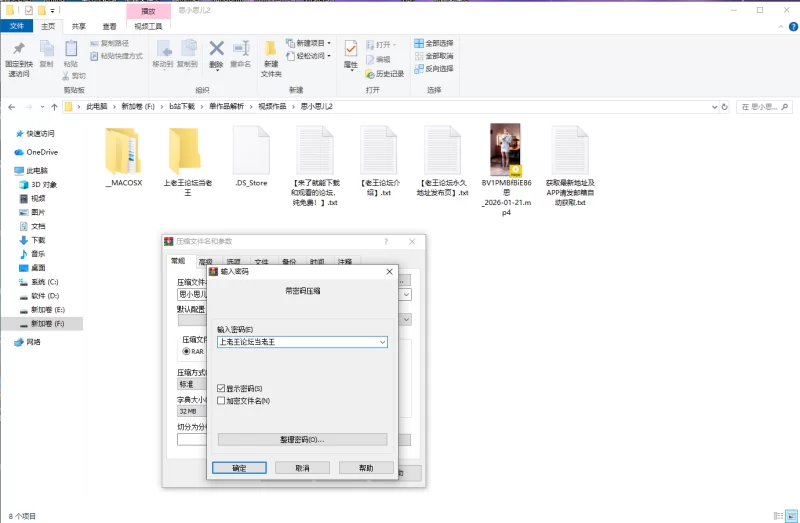Viewport: 800px width, 523px height.
Task: Click the red Delete X icon
Action: click(x=216, y=48)
